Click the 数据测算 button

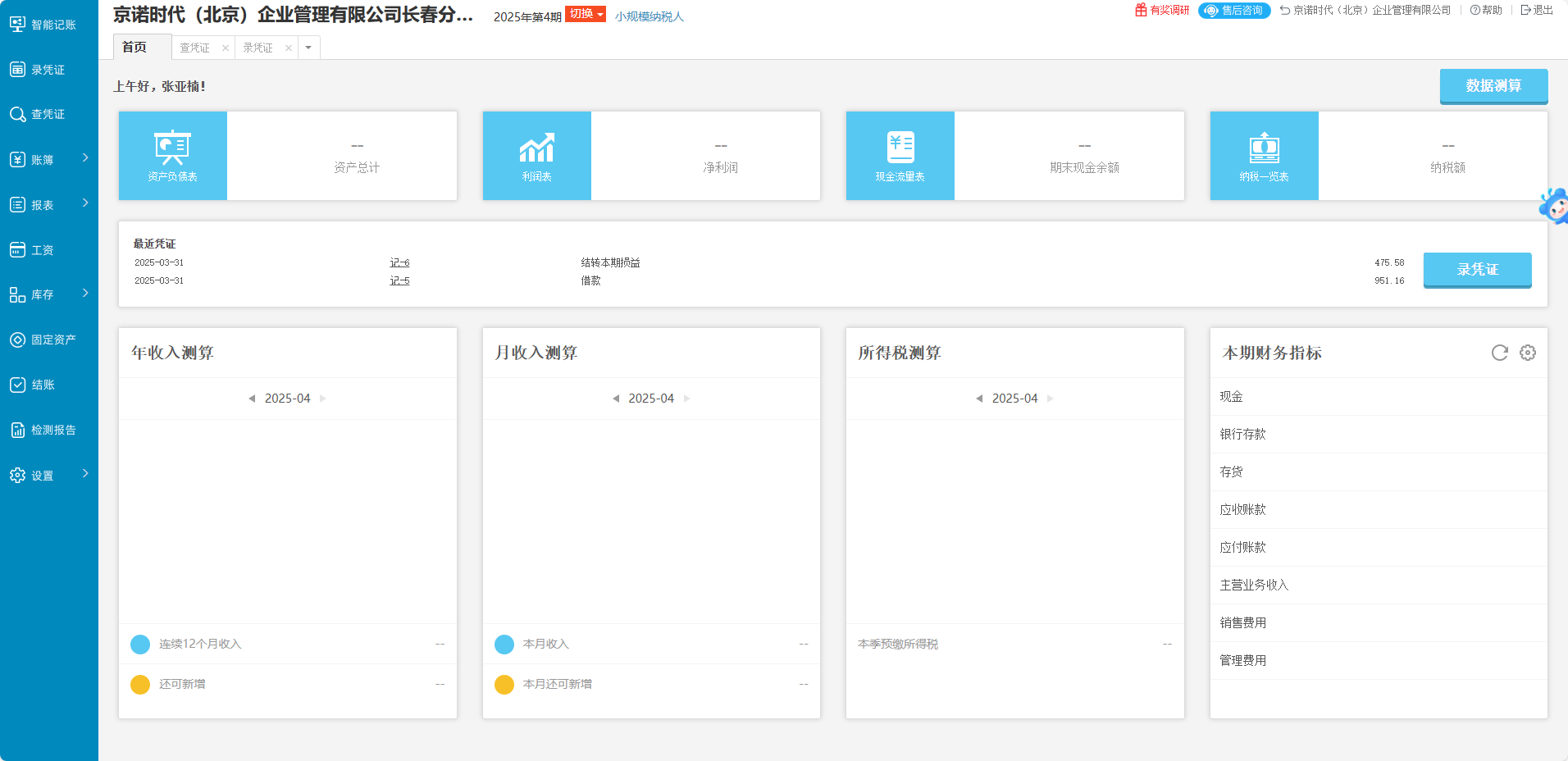click(1493, 86)
